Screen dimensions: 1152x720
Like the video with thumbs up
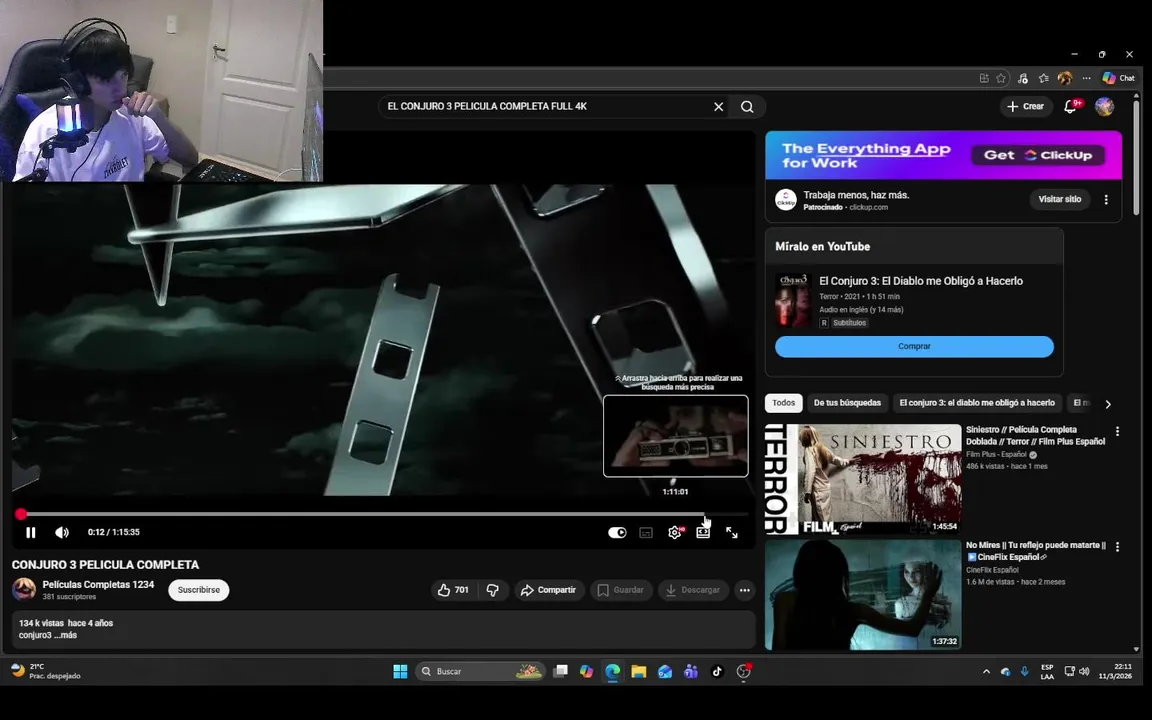click(x=453, y=590)
